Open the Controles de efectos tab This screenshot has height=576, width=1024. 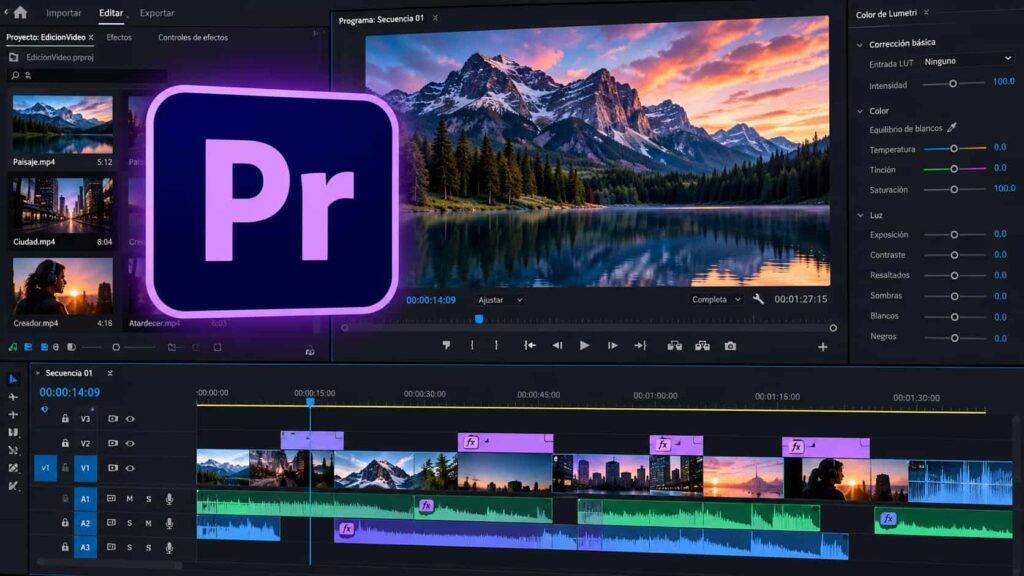click(x=193, y=37)
